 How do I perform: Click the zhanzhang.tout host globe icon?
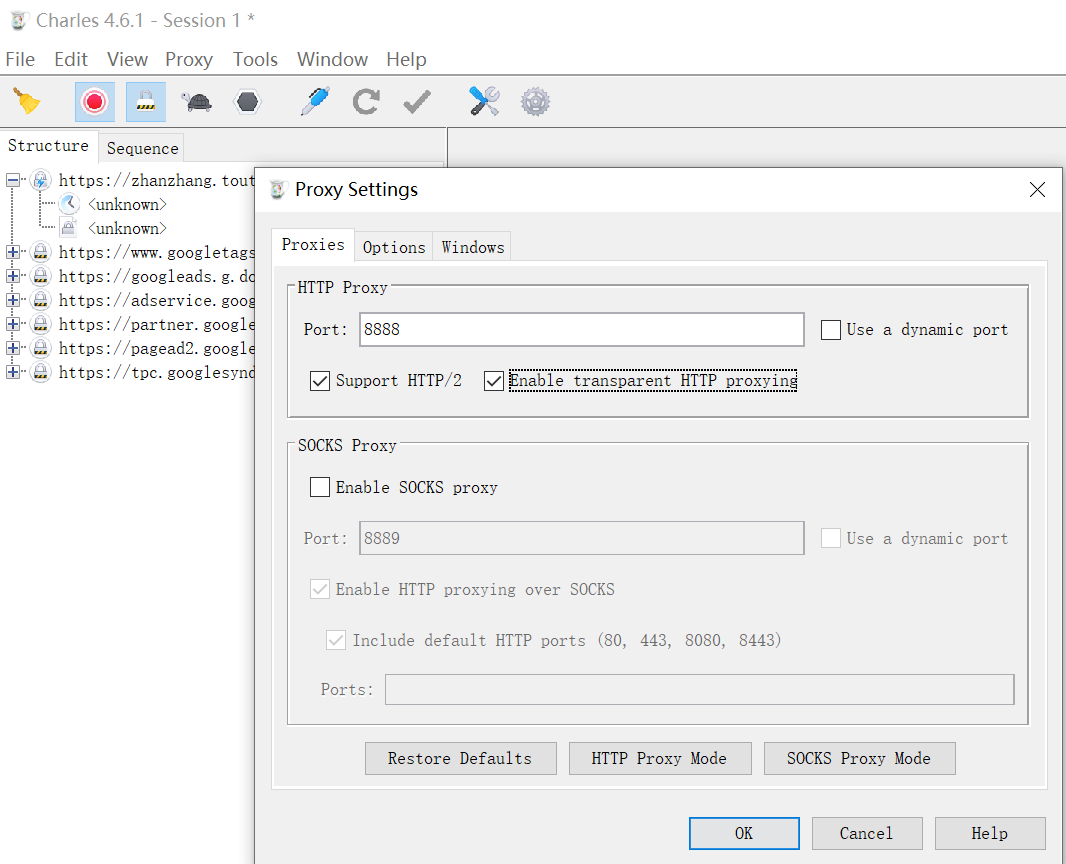point(41,180)
